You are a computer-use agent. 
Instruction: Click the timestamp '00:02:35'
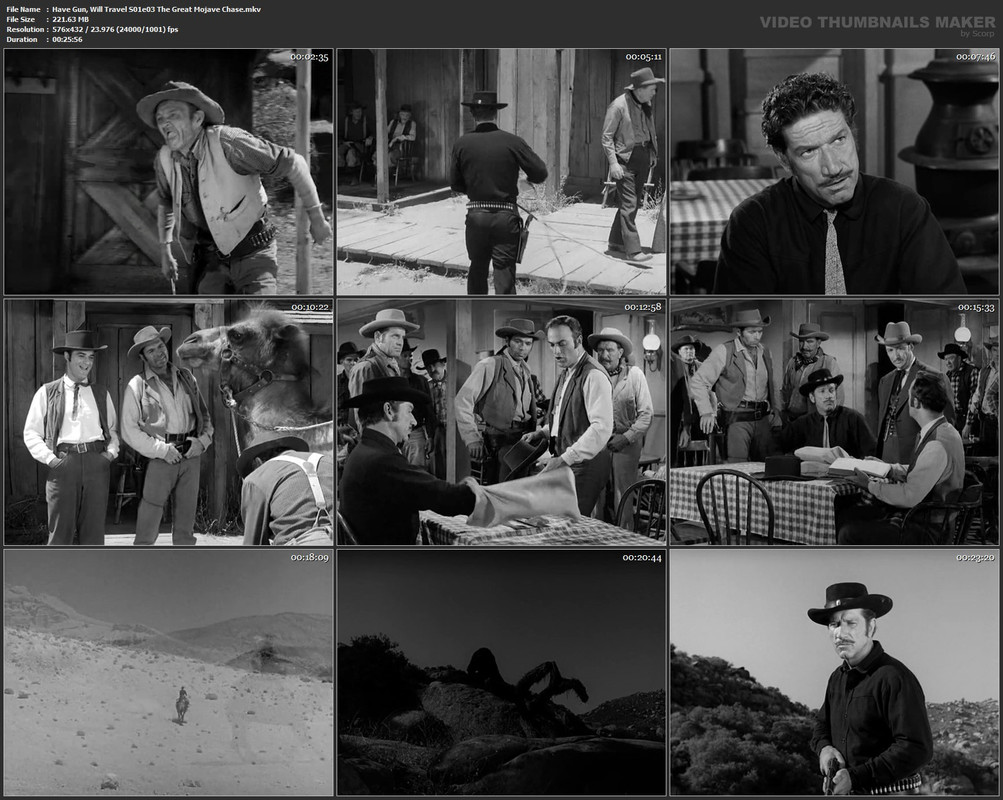[309, 57]
